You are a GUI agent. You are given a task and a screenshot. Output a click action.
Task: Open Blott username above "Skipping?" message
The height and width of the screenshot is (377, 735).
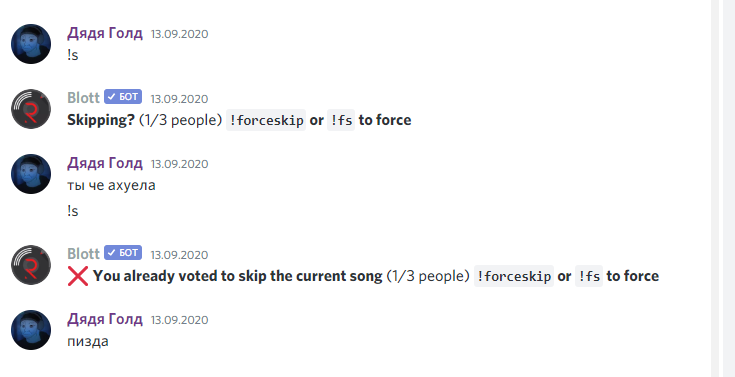(83, 98)
